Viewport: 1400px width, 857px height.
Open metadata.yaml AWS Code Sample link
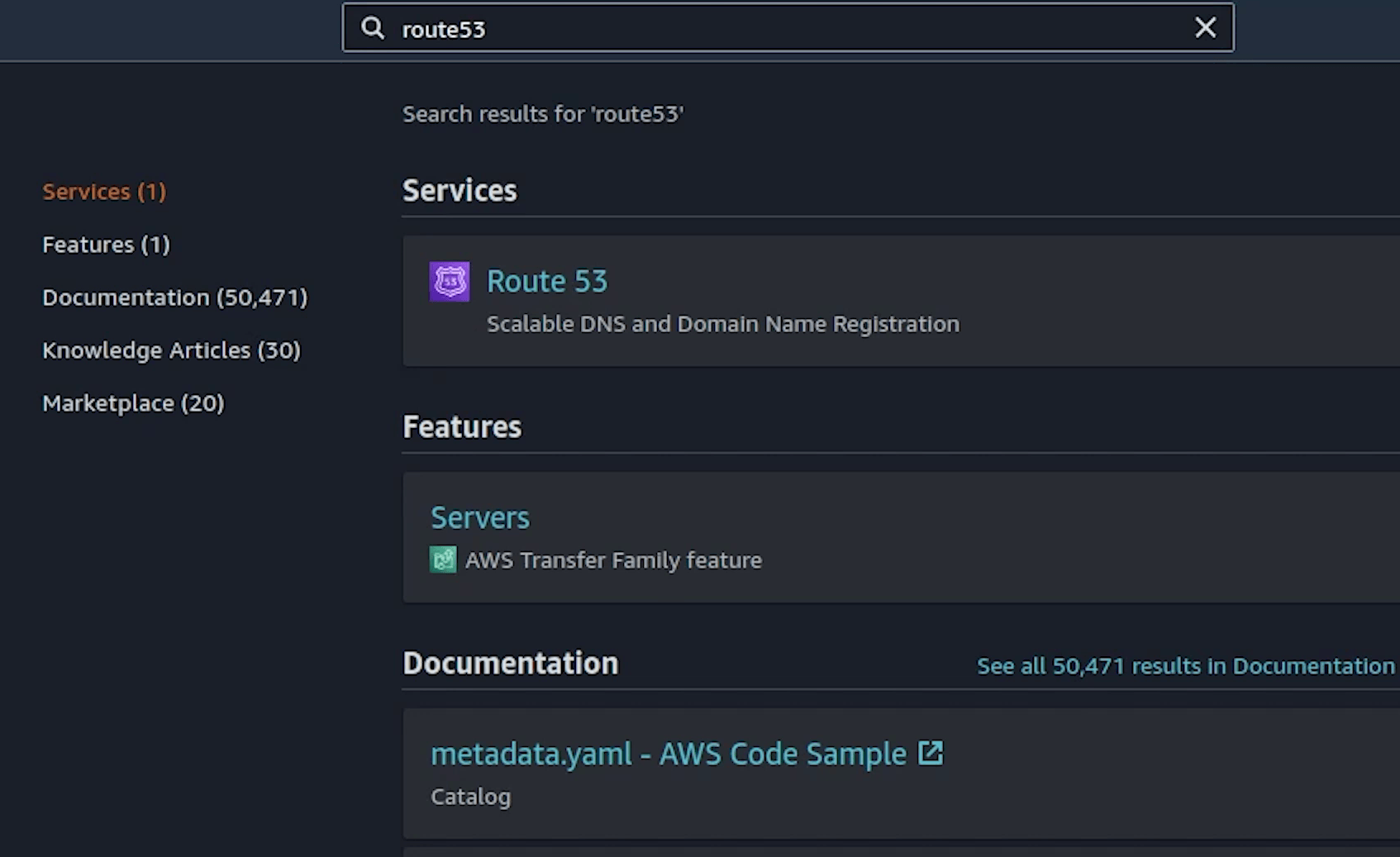point(669,755)
